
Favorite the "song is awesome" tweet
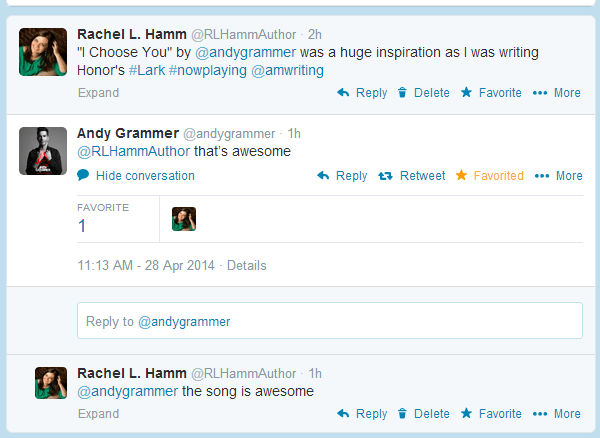pyautogui.click(x=491, y=414)
